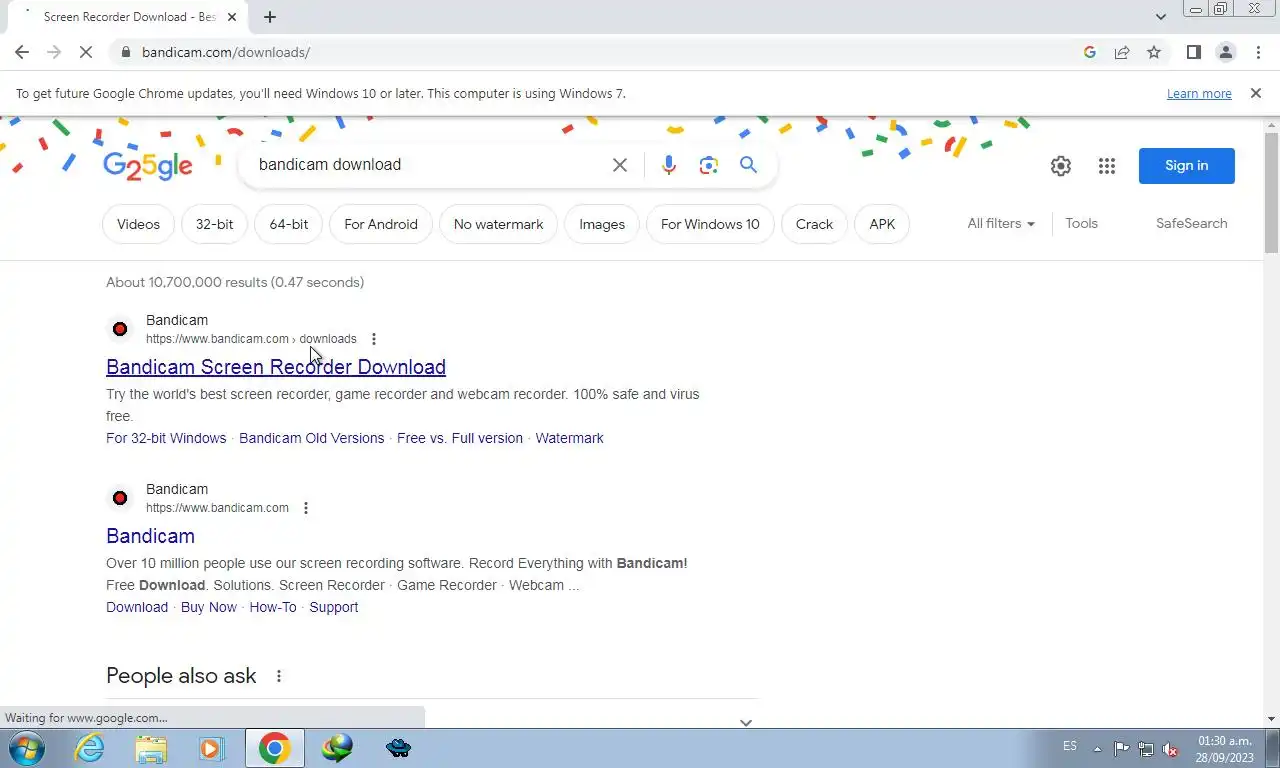The height and width of the screenshot is (768, 1280).
Task: Search by image with Google Lens
Action: (x=709, y=165)
